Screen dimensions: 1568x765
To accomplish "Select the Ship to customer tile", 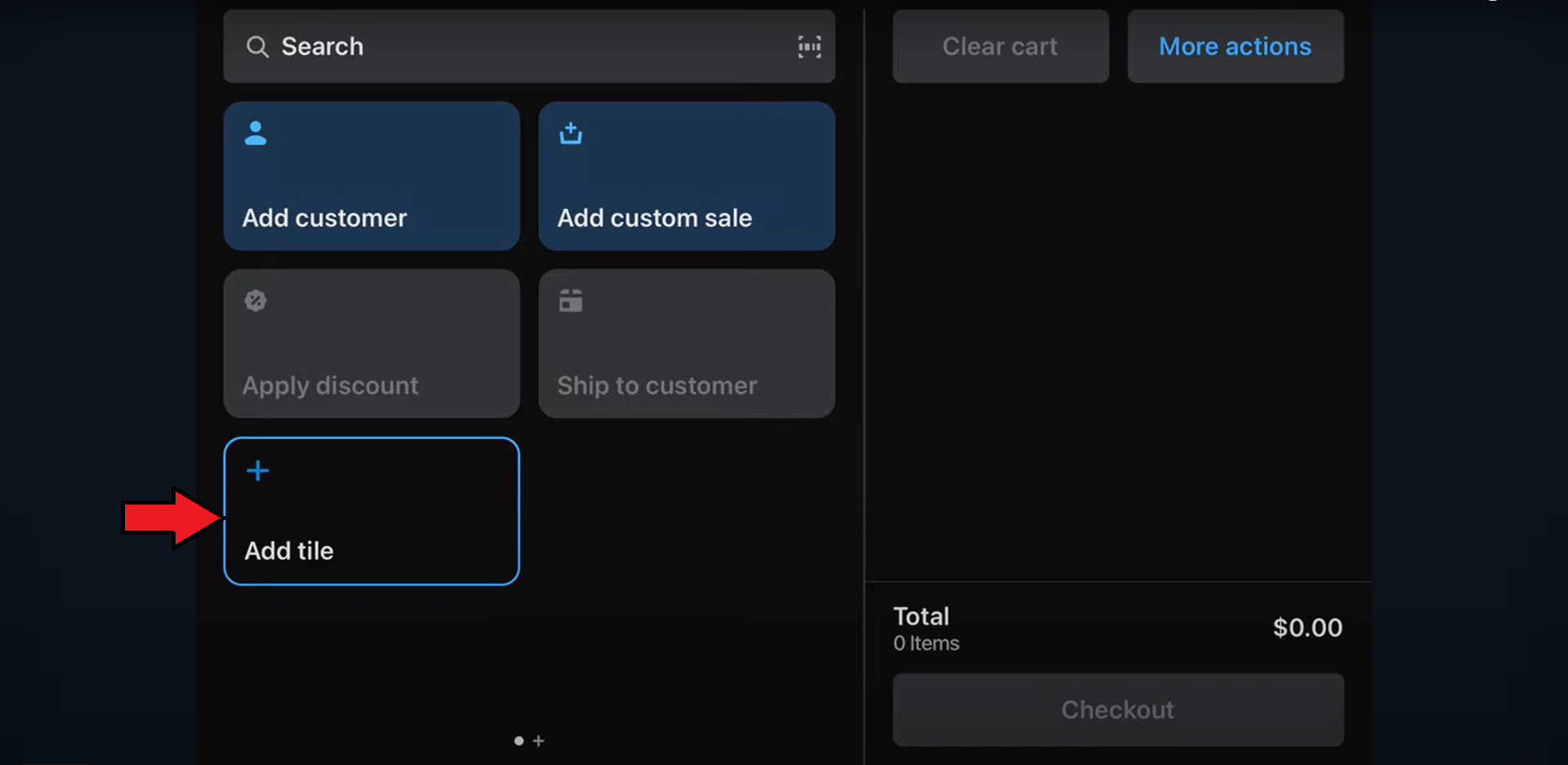I will click(686, 344).
